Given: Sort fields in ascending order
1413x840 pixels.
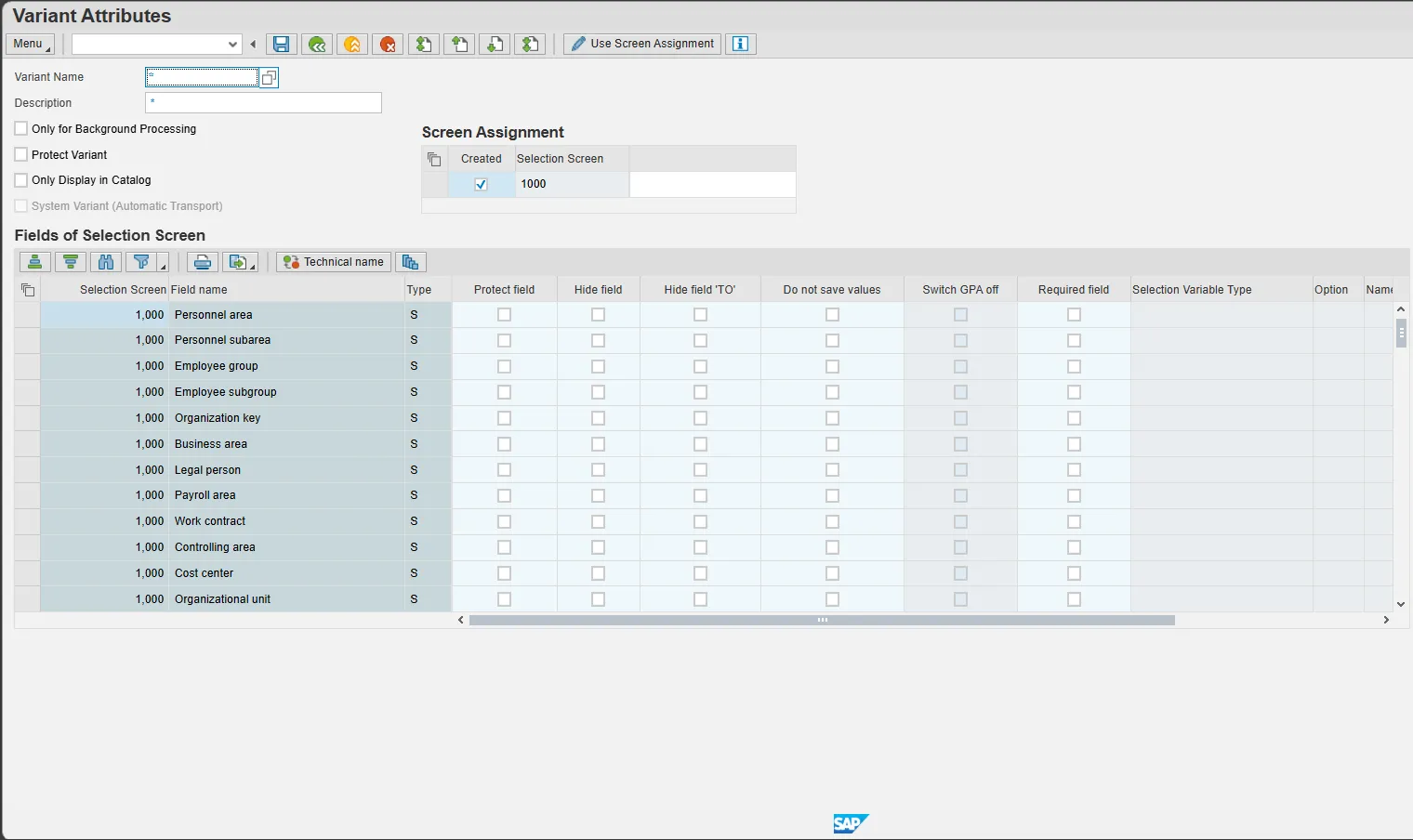Looking at the screenshot, I should coord(35,262).
